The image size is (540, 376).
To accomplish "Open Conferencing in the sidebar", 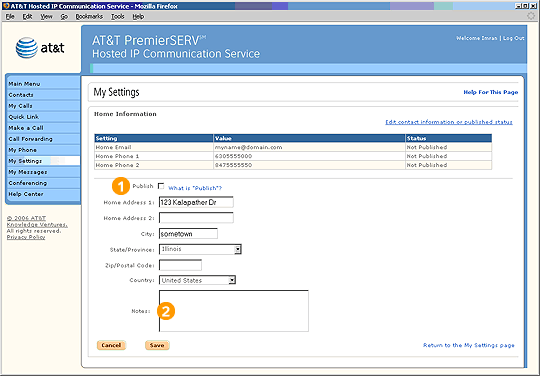I will point(43,183).
